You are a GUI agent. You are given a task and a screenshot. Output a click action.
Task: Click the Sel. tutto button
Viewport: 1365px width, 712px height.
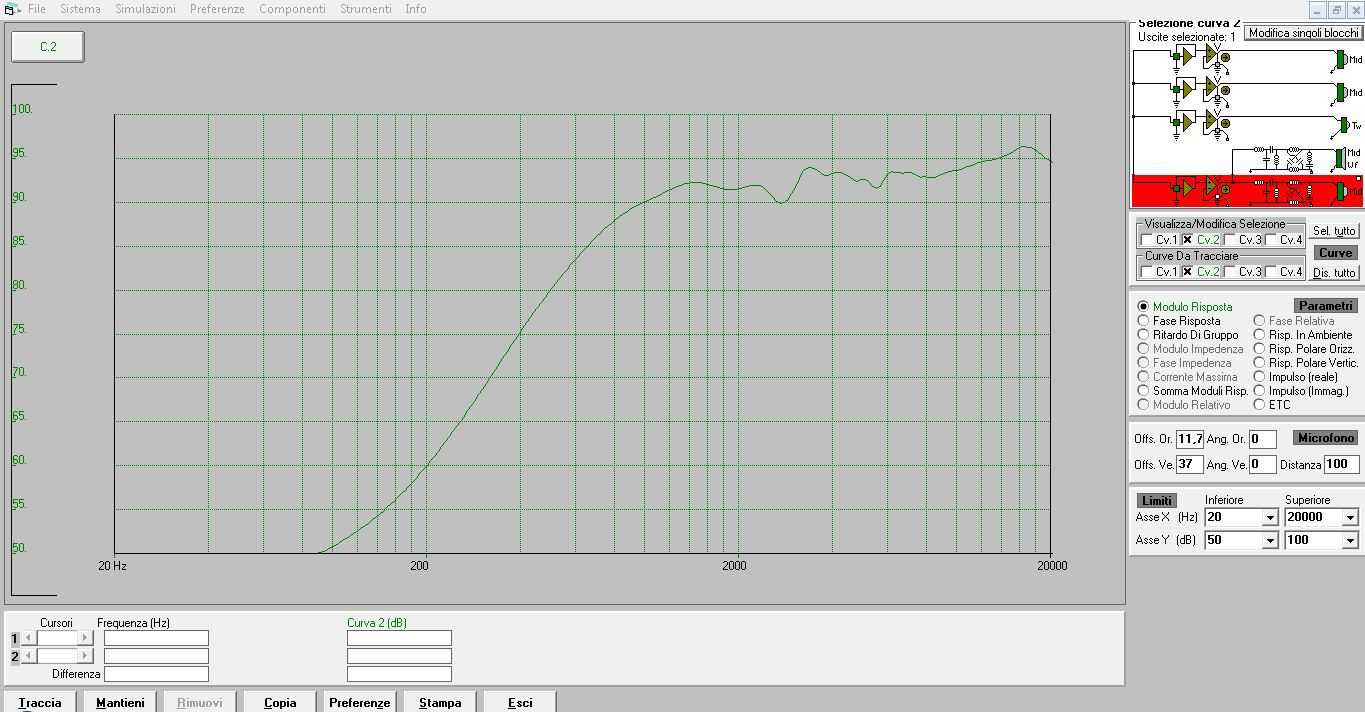[1334, 231]
